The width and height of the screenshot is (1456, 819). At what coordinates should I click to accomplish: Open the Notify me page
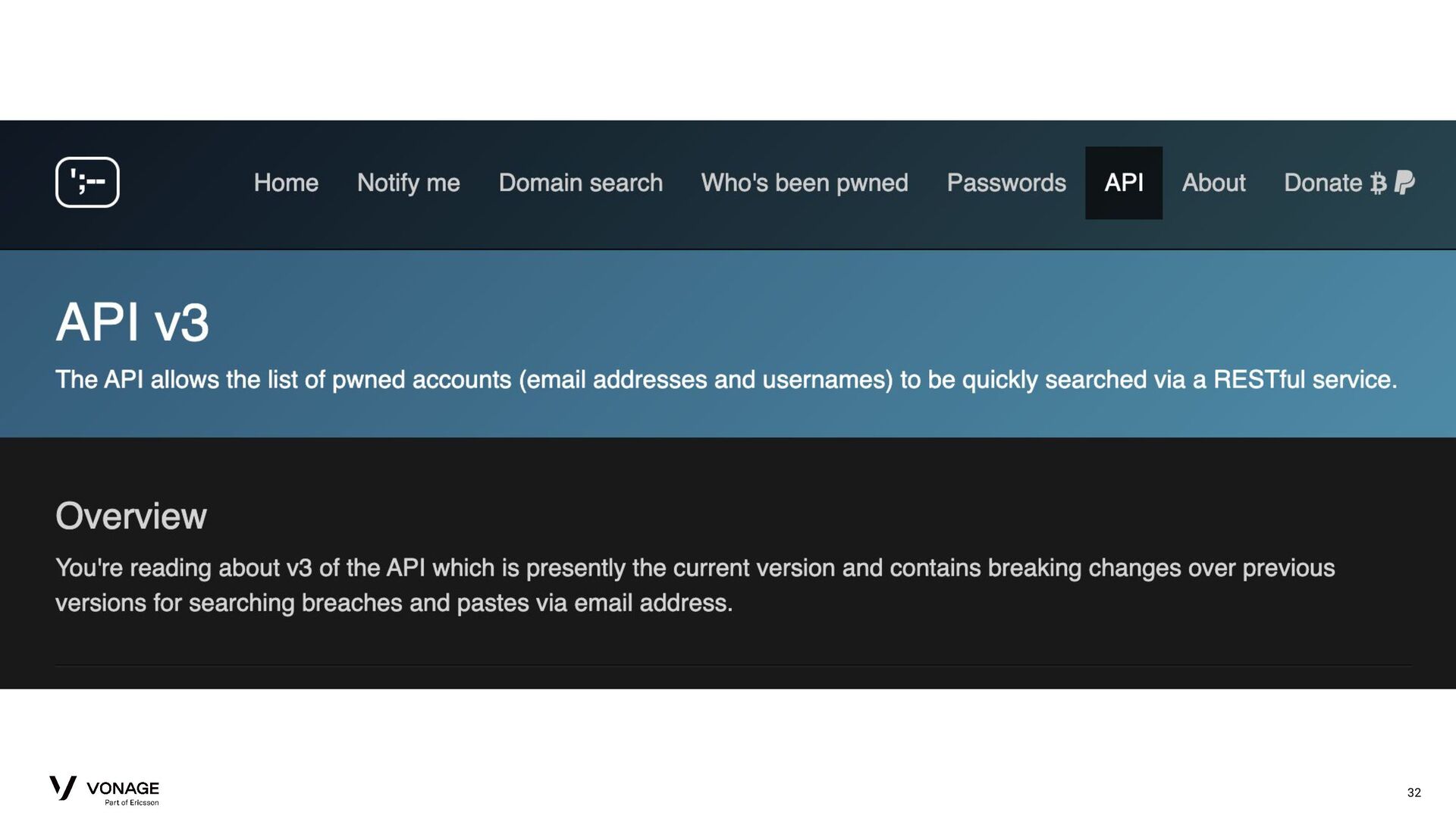pyautogui.click(x=408, y=183)
